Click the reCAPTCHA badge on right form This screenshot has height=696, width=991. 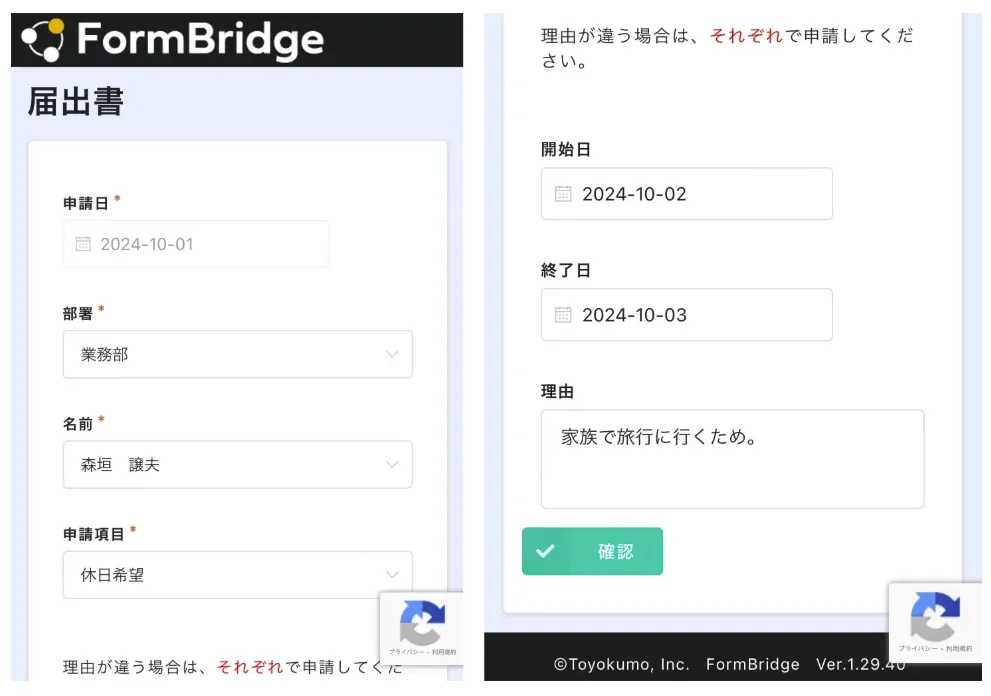pyautogui.click(x=934, y=620)
